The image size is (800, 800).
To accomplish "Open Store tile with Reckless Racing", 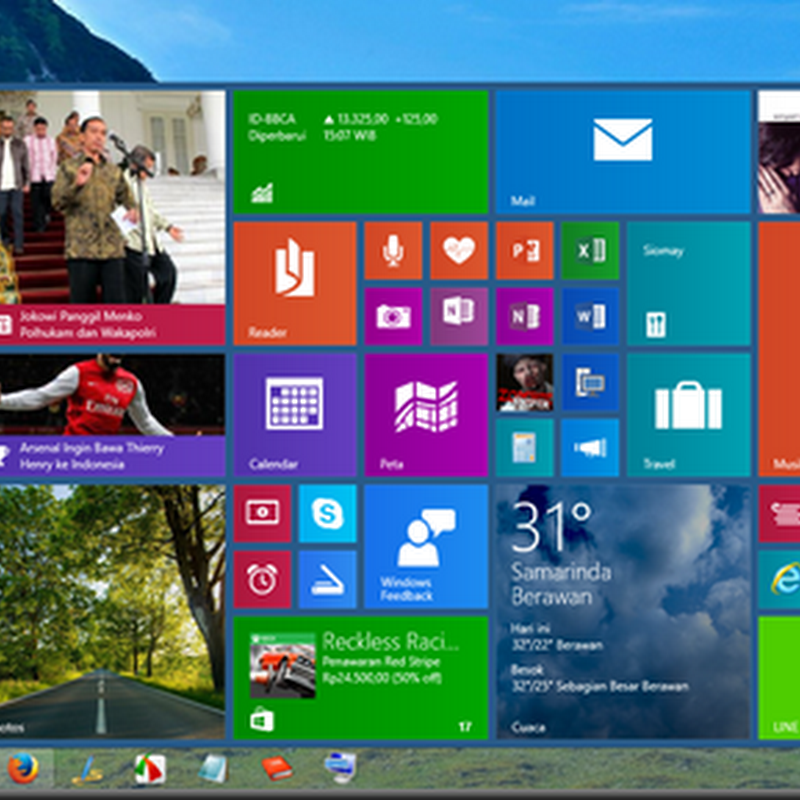I will pos(360,678).
